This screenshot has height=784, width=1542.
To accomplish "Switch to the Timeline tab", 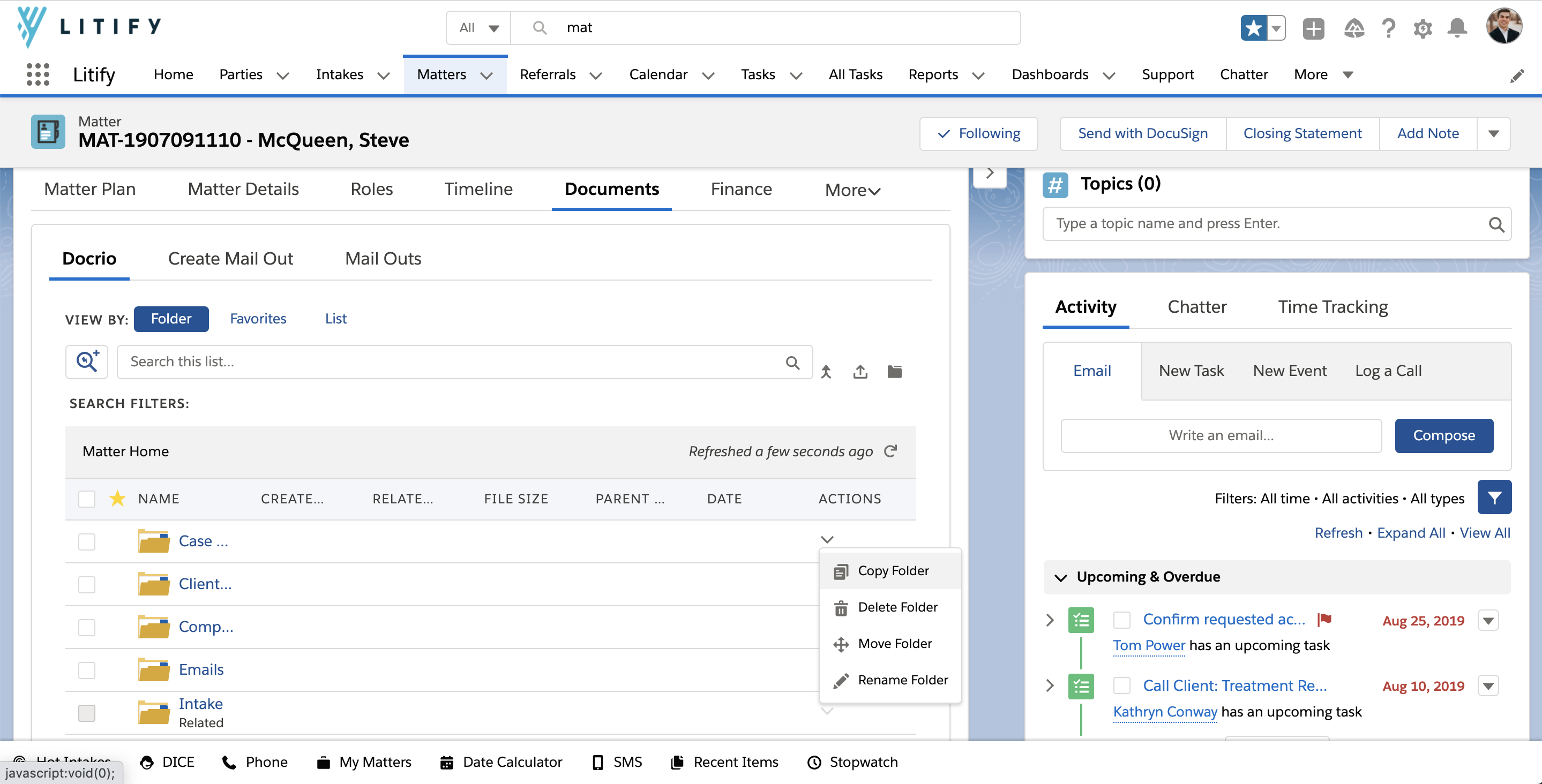I will [x=478, y=189].
